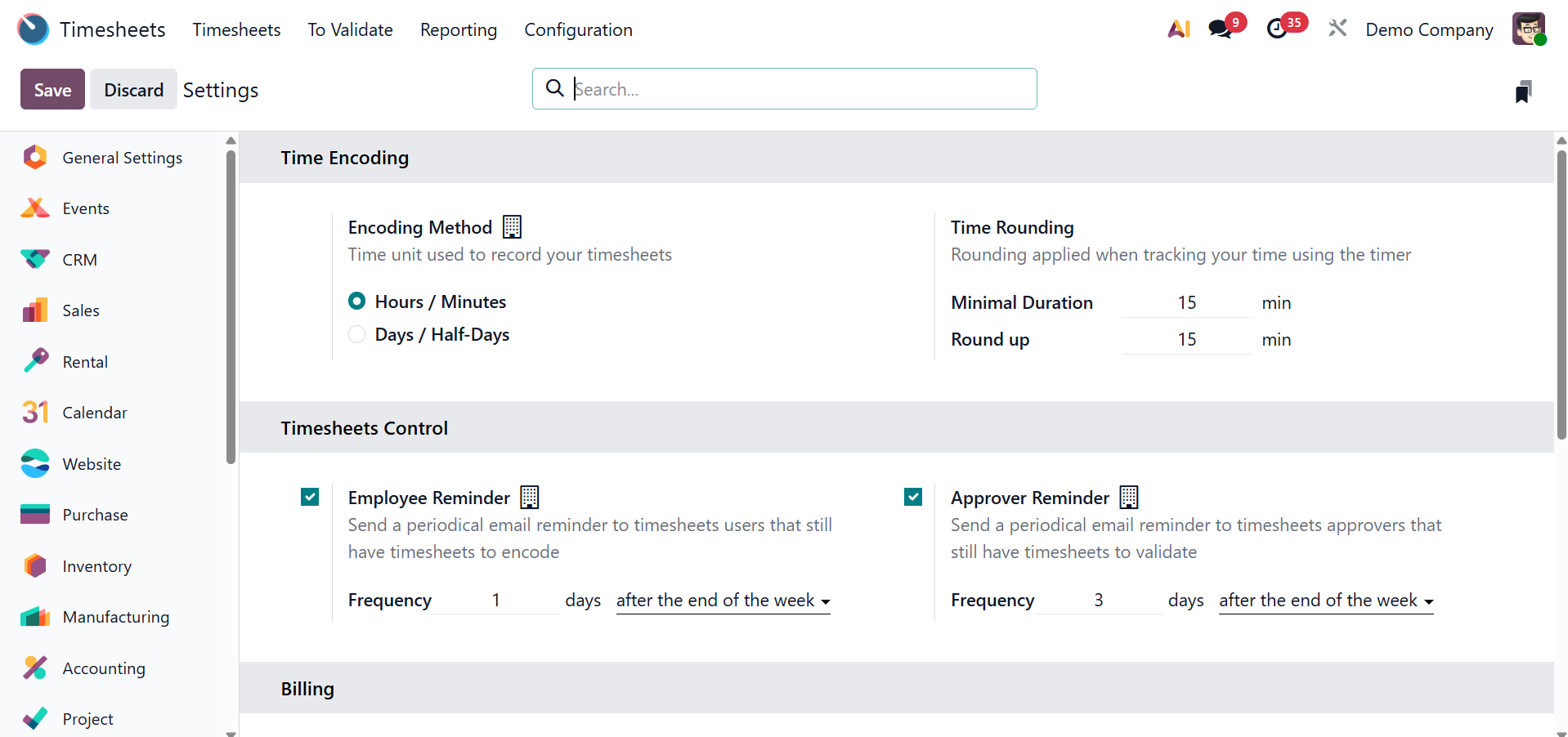Uncheck the Approver Reminder checkbox
This screenshot has height=737, width=1568.
(x=913, y=497)
